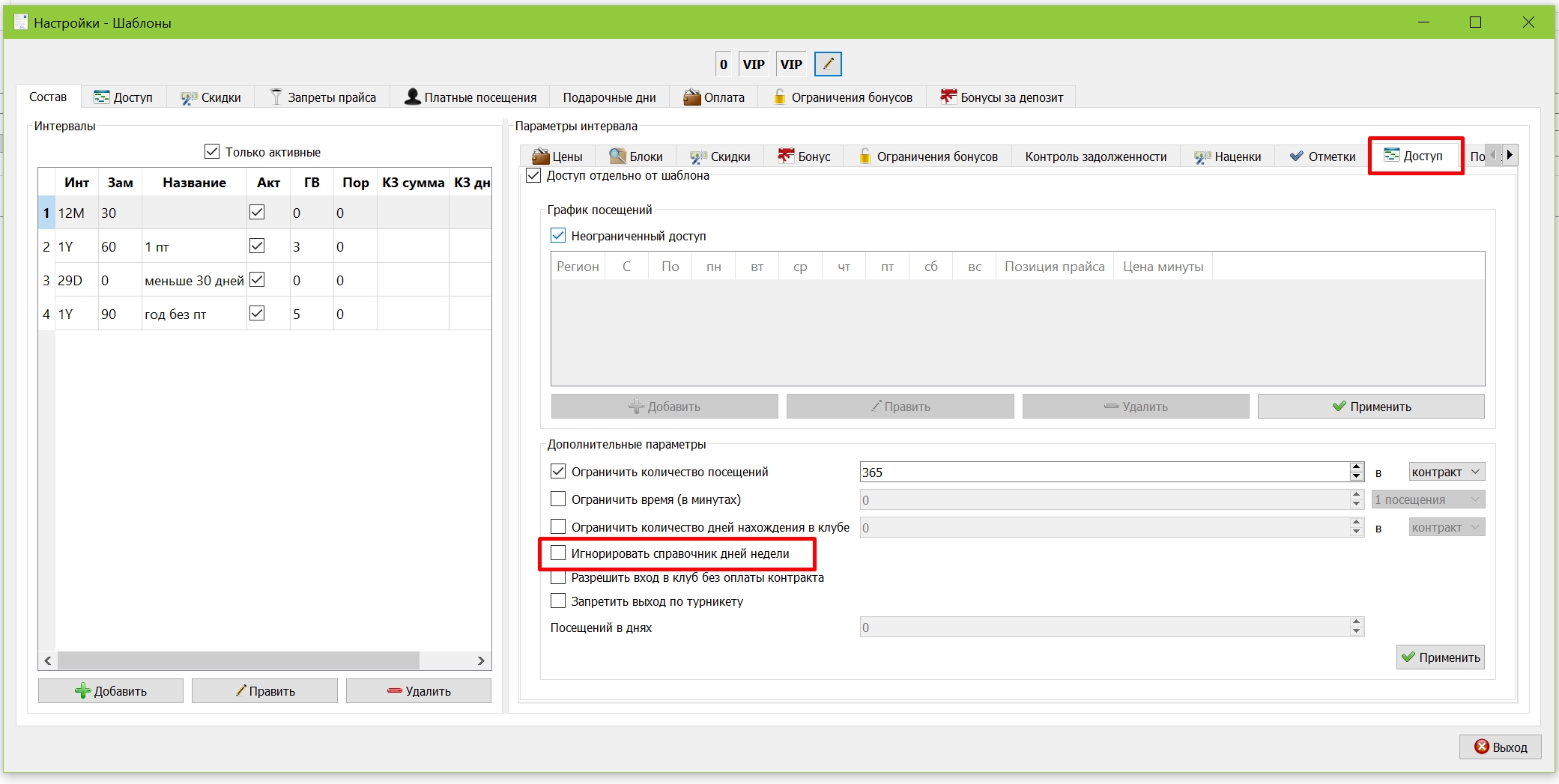Toggle Только активные checkbox
The width and height of the screenshot is (1559, 784).
click(x=212, y=152)
